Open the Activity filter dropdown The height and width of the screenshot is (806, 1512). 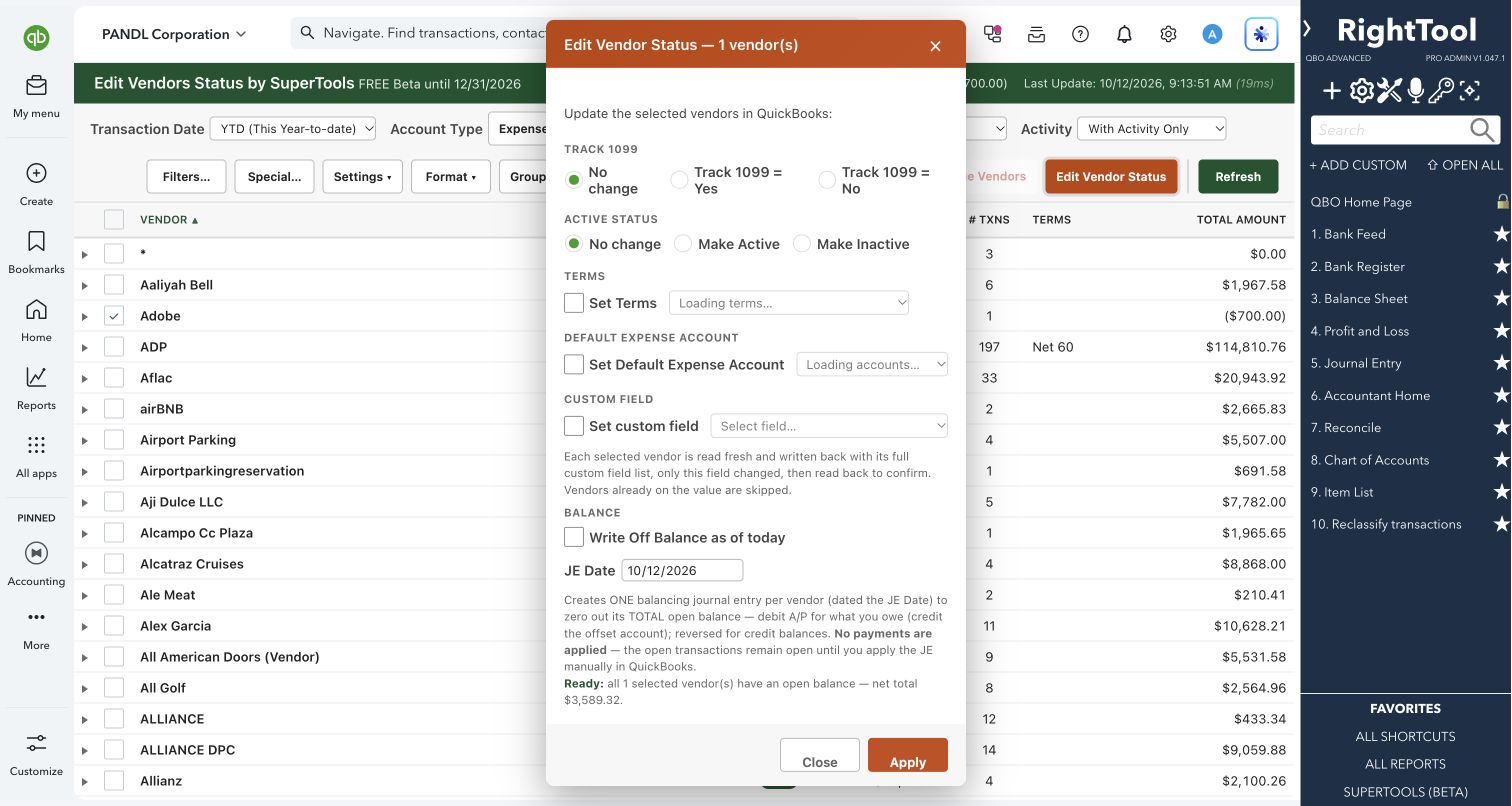[x=1151, y=129]
